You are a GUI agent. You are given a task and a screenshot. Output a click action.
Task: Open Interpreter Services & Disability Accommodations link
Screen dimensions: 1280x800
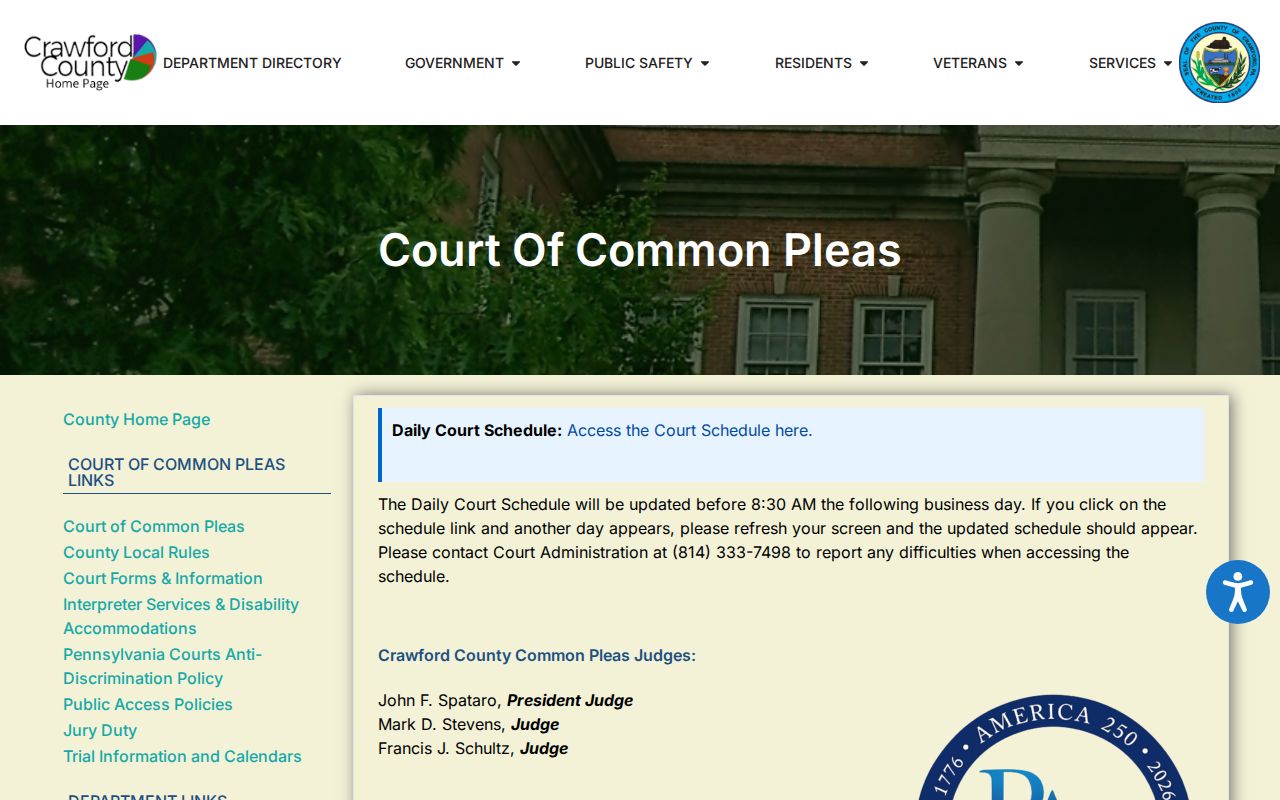point(181,616)
